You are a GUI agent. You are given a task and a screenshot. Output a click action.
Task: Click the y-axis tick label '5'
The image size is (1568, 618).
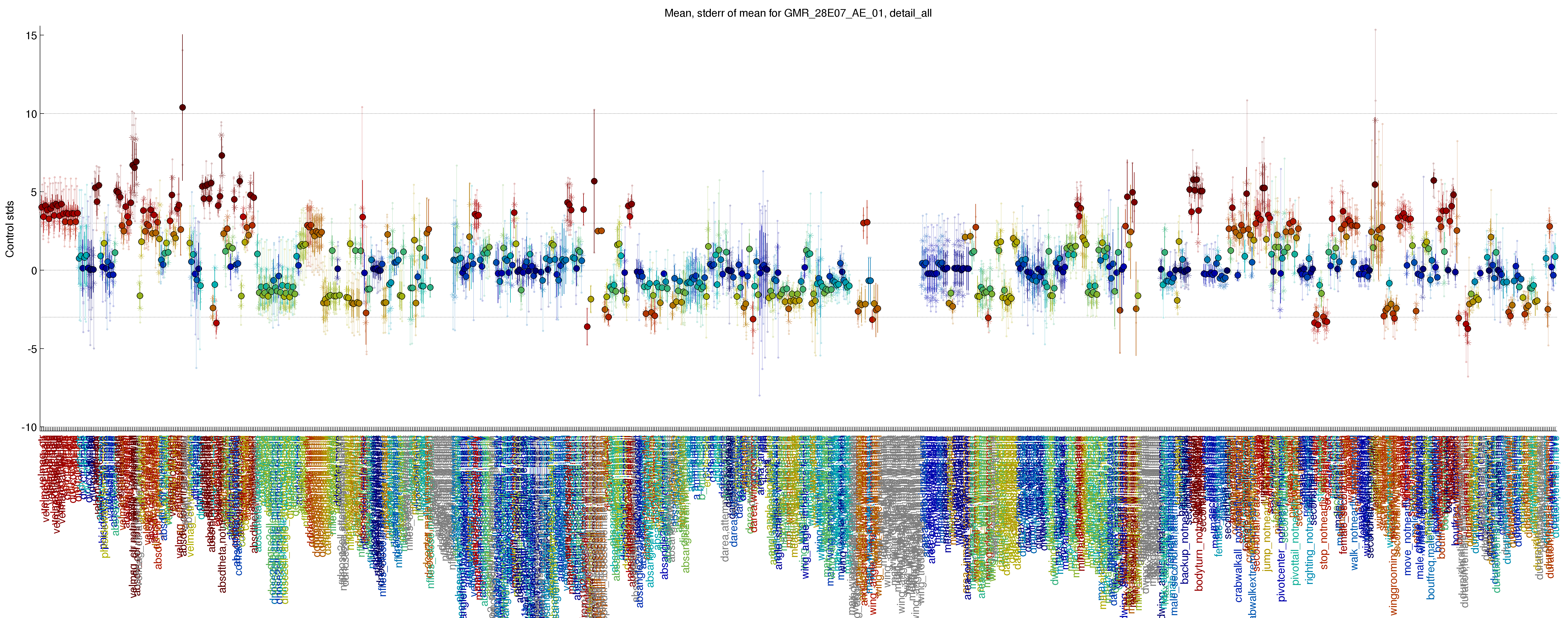point(34,192)
